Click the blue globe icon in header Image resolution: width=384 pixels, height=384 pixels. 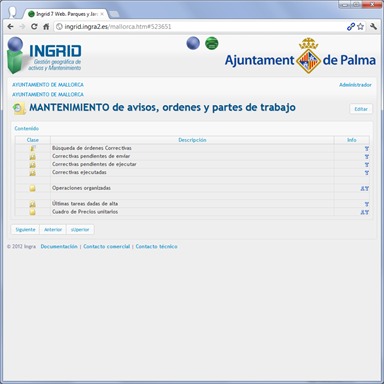(193, 43)
